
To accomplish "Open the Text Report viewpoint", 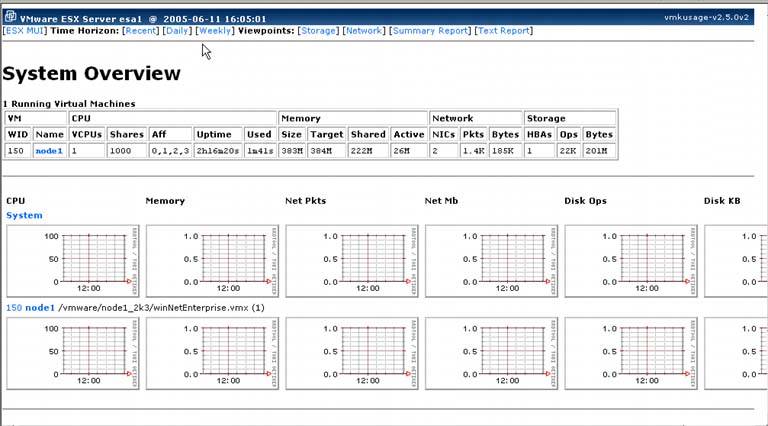I will [x=502, y=31].
